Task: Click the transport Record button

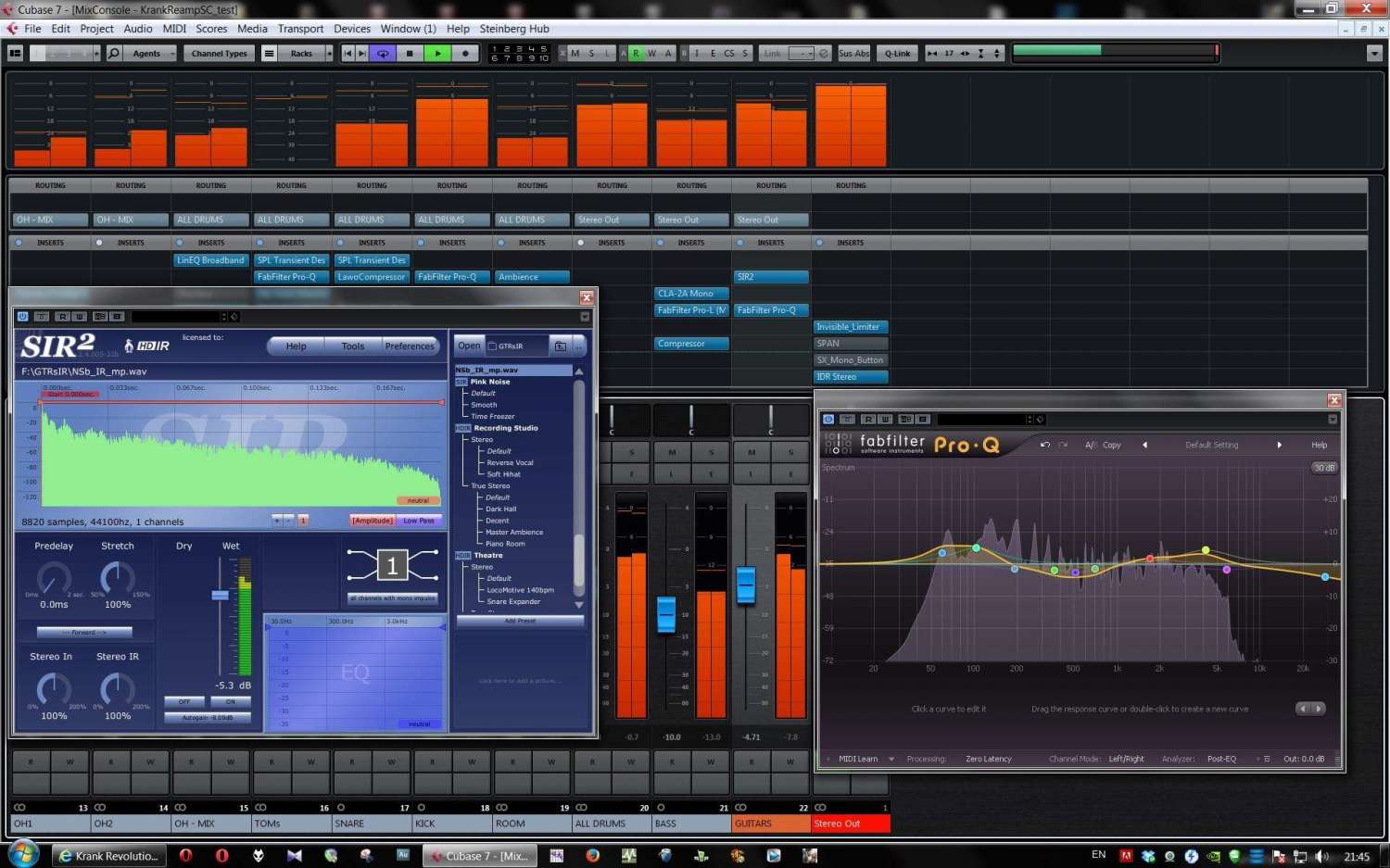Action: pyautogui.click(x=465, y=54)
